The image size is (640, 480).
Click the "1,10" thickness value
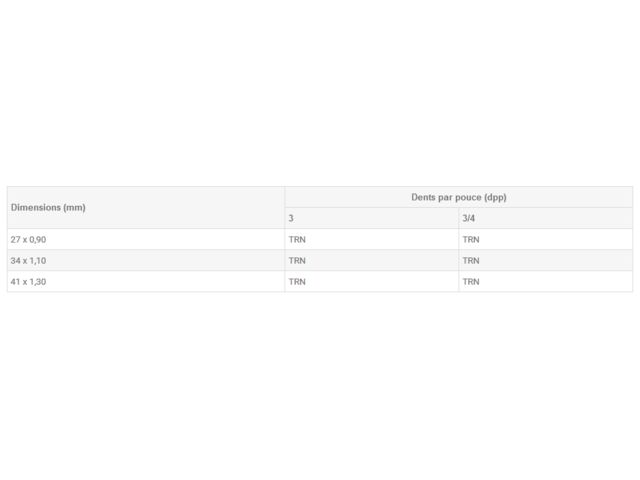coord(37,261)
